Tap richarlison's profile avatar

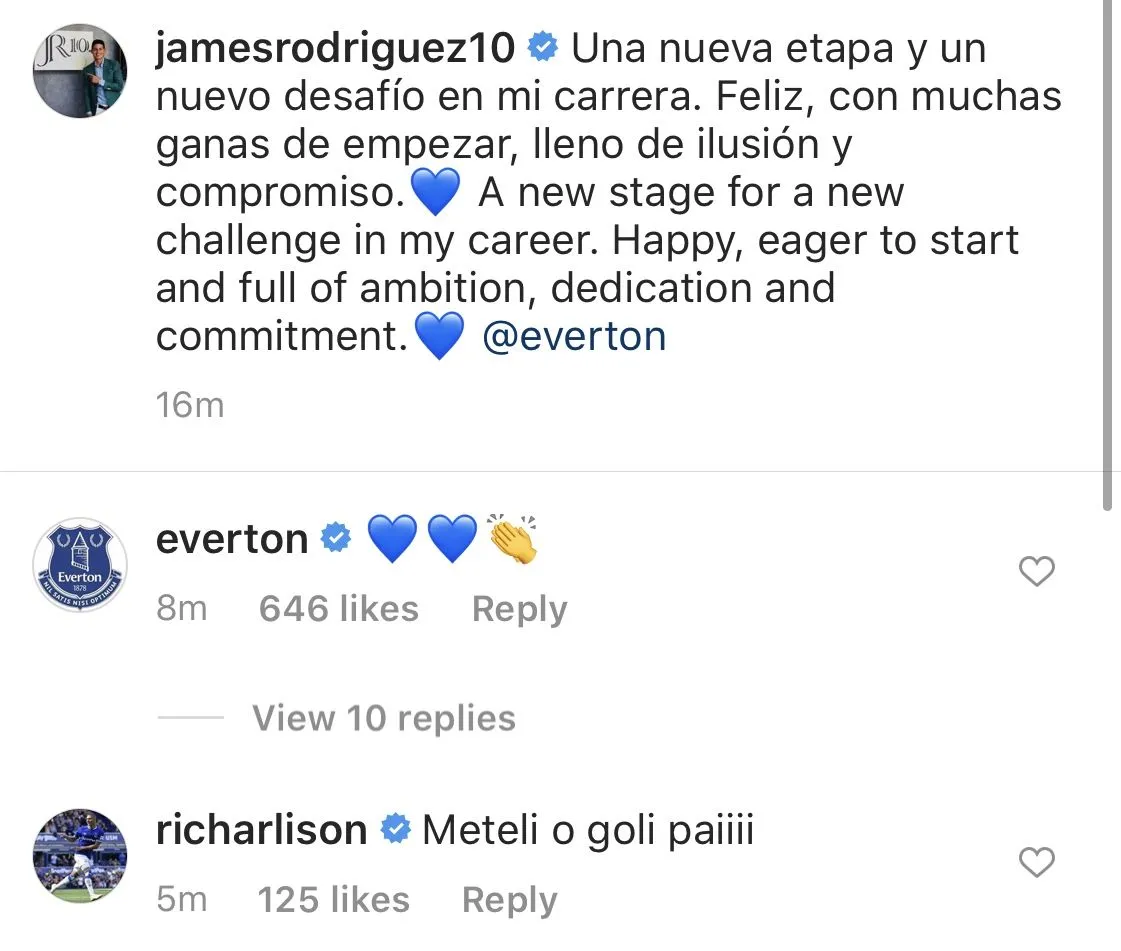tap(81, 855)
